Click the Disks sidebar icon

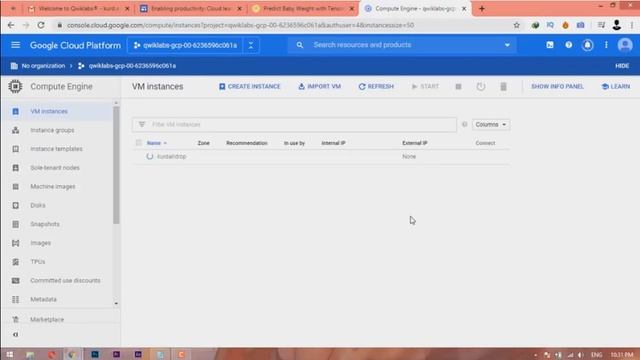(x=16, y=205)
